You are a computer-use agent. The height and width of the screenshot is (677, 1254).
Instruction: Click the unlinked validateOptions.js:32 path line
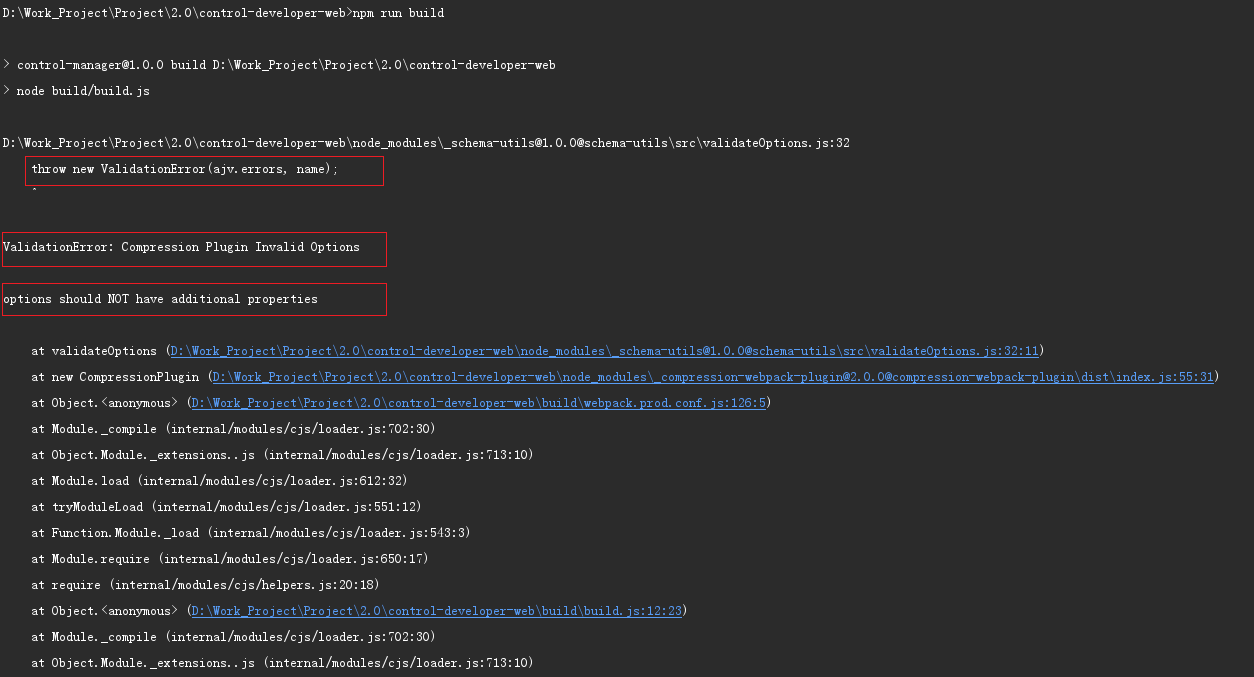pos(426,143)
